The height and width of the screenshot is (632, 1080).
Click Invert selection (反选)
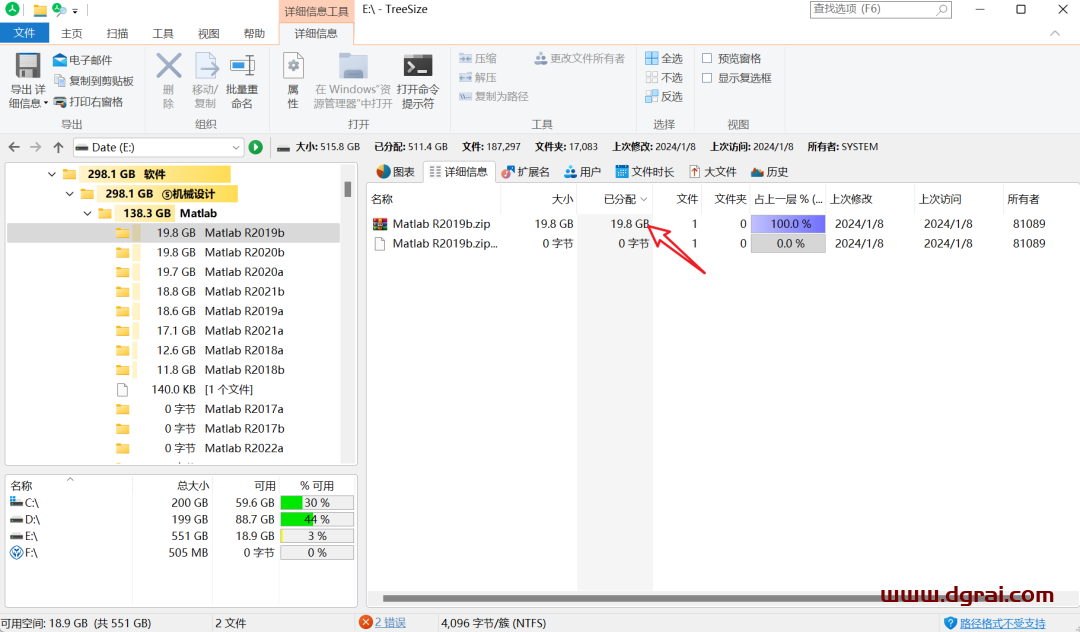click(x=664, y=96)
